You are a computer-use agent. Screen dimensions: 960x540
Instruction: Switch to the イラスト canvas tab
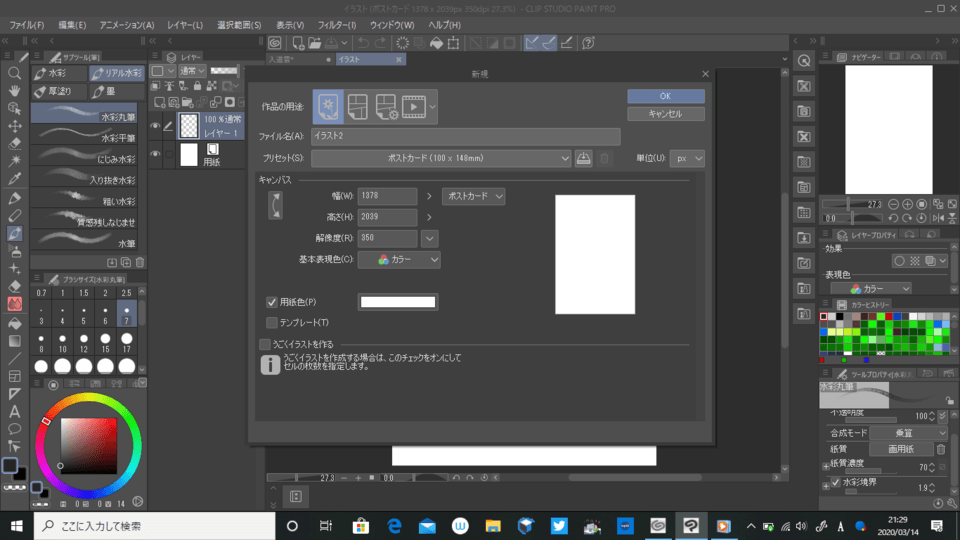tap(369, 59)
